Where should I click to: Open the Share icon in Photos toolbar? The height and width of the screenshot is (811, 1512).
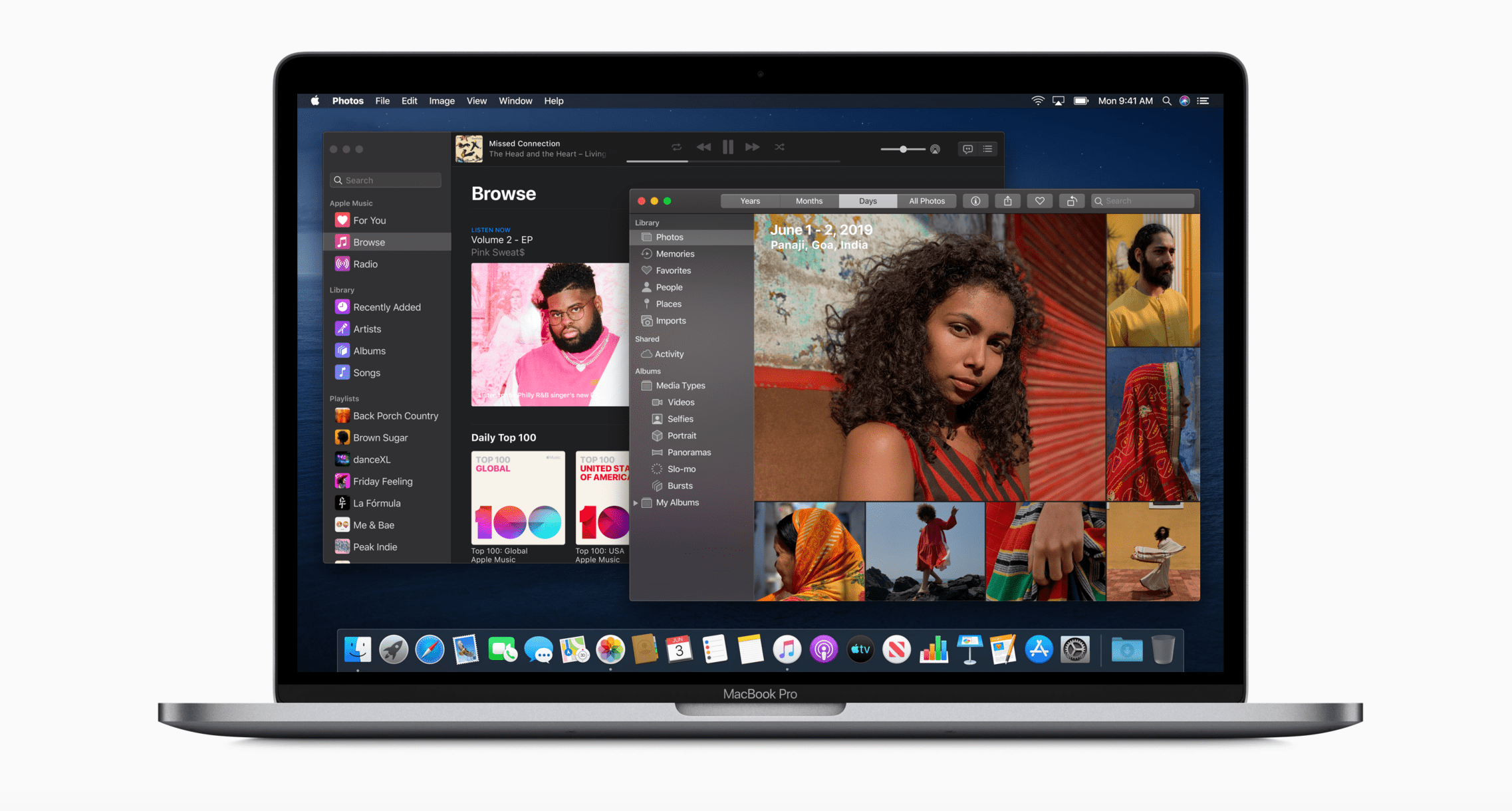pos(1007,200)
